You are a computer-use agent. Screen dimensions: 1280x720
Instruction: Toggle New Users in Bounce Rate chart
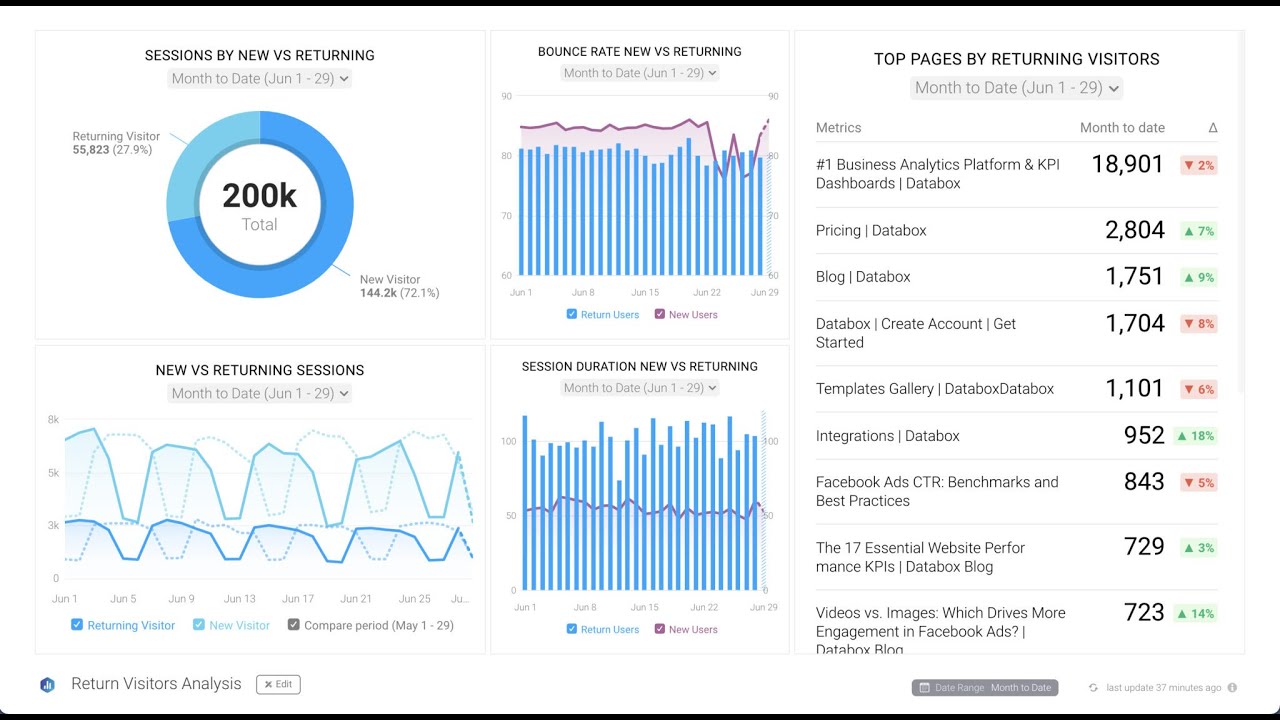click(660, 314)
